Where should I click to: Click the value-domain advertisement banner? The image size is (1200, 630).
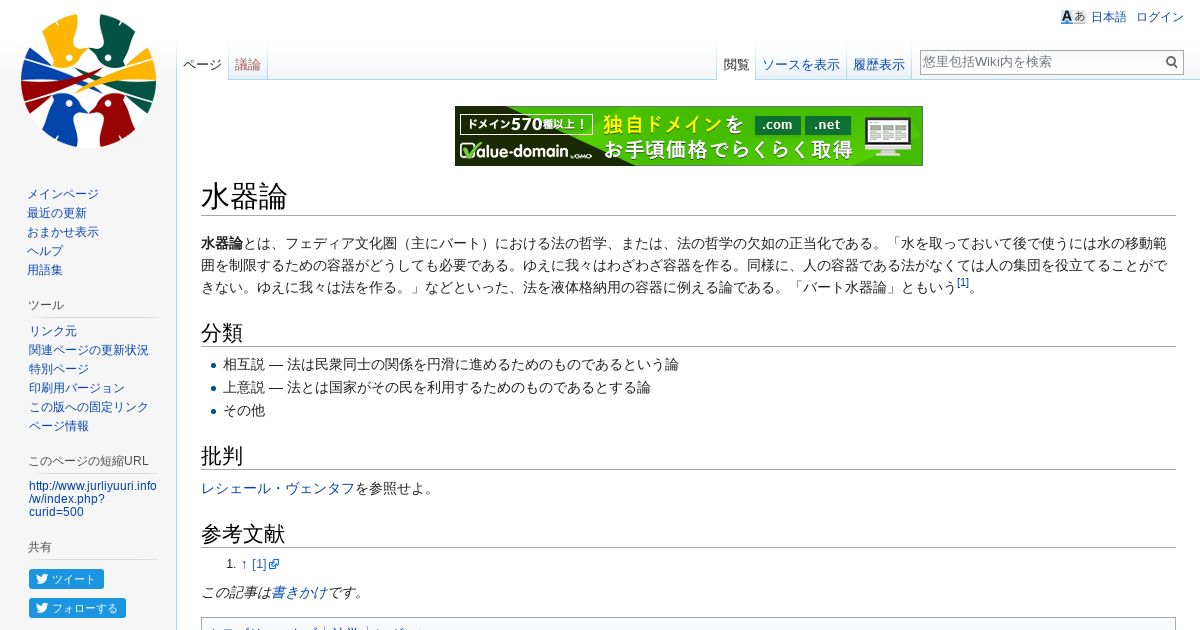pyautogui.click(x=689, y=136)
